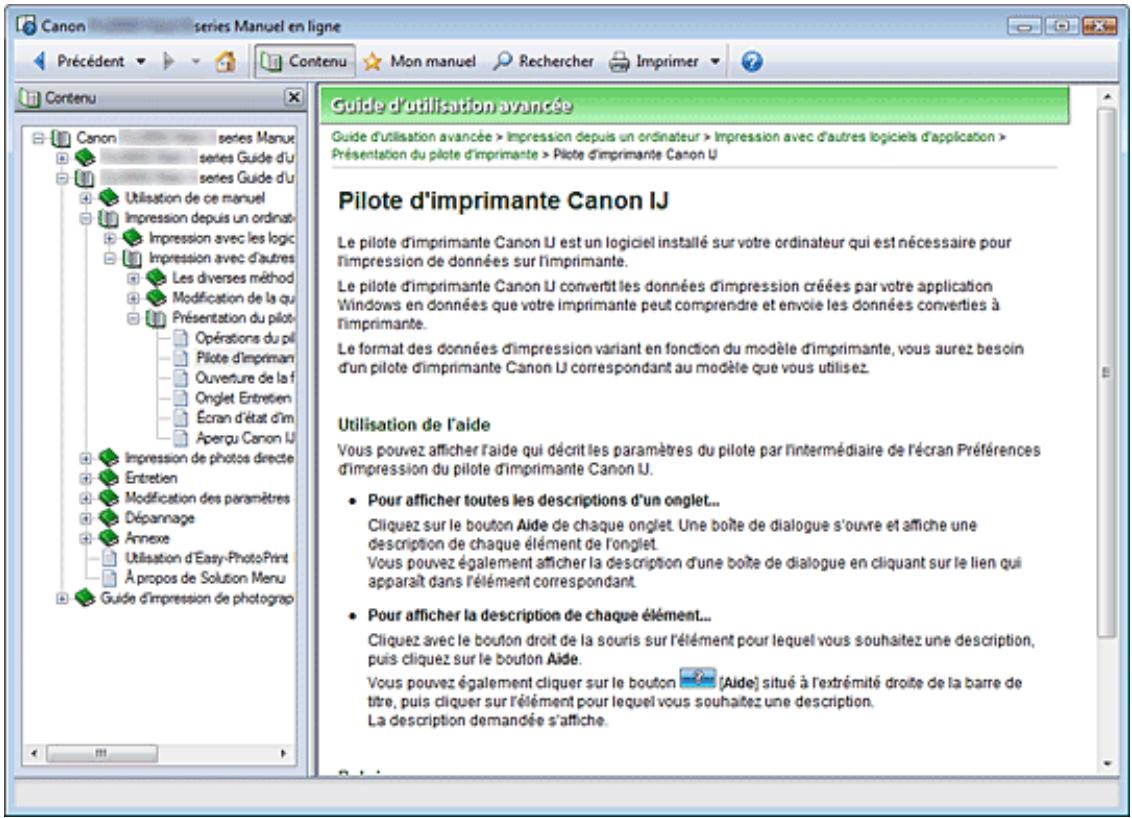
Task: Expand the first series Guide node
Action: pos(62,157)
